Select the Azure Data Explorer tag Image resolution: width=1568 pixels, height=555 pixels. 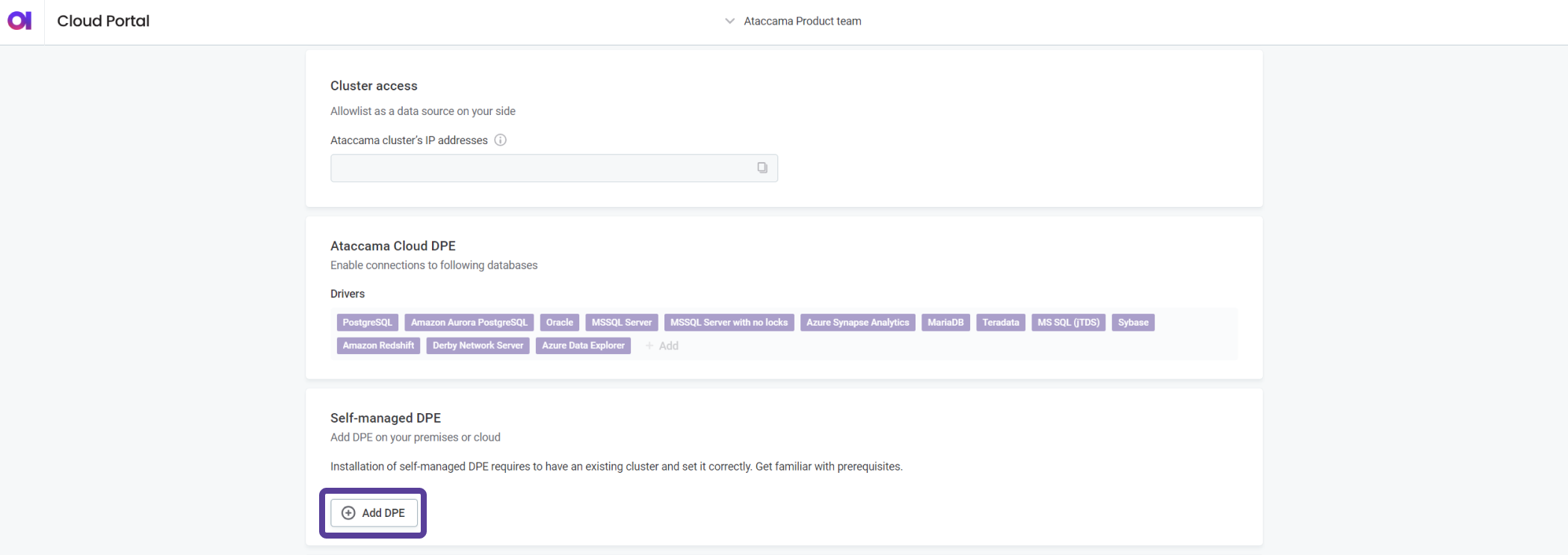point(583,346)
